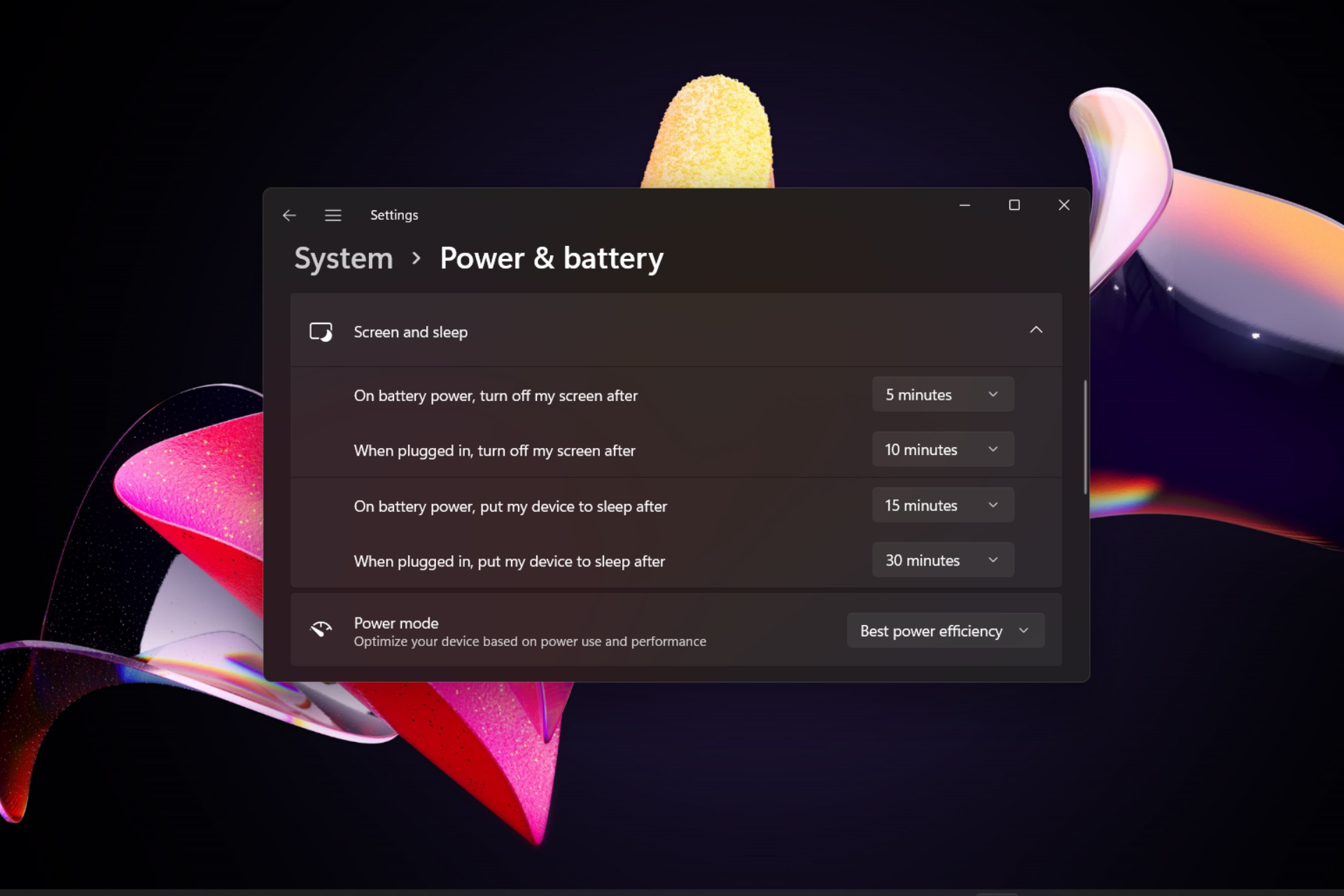Screen dimensions: 1344x896
Task: Open the battery power screen timeout dropdown
Action: (x=940, y=394)
